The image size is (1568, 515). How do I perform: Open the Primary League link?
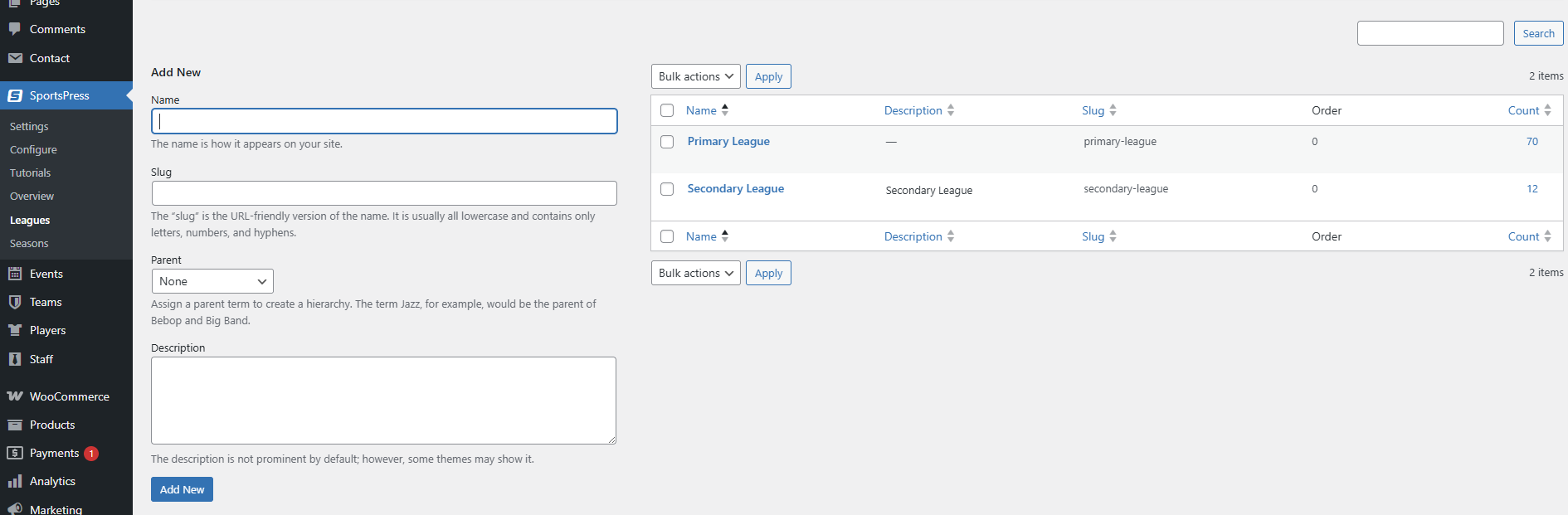(728, 142)
